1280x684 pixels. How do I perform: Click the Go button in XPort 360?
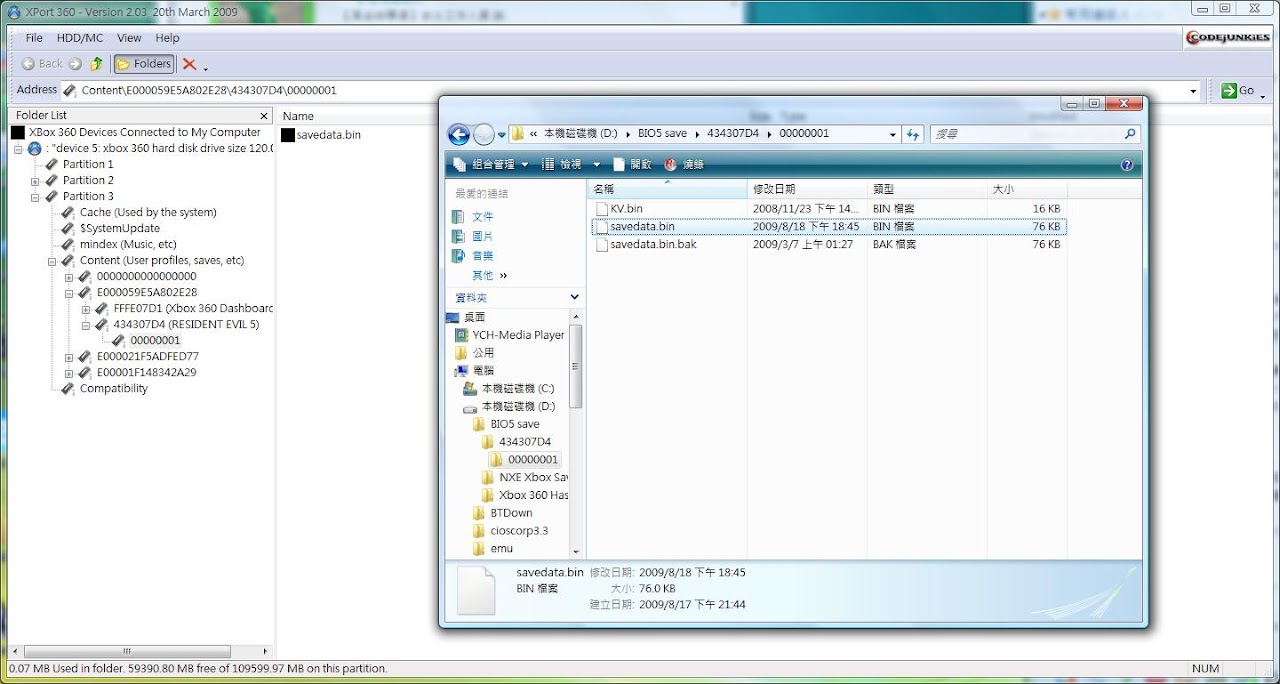pos(1238,90)
